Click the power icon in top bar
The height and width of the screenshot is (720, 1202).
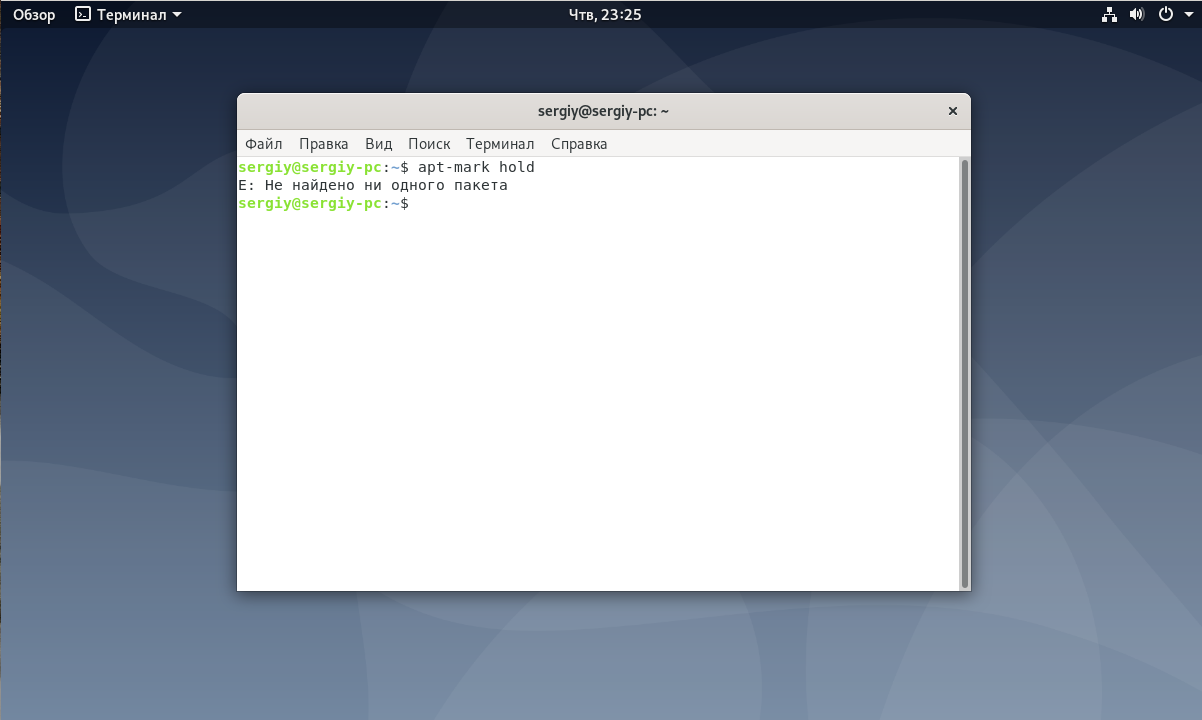[1165, 15]
